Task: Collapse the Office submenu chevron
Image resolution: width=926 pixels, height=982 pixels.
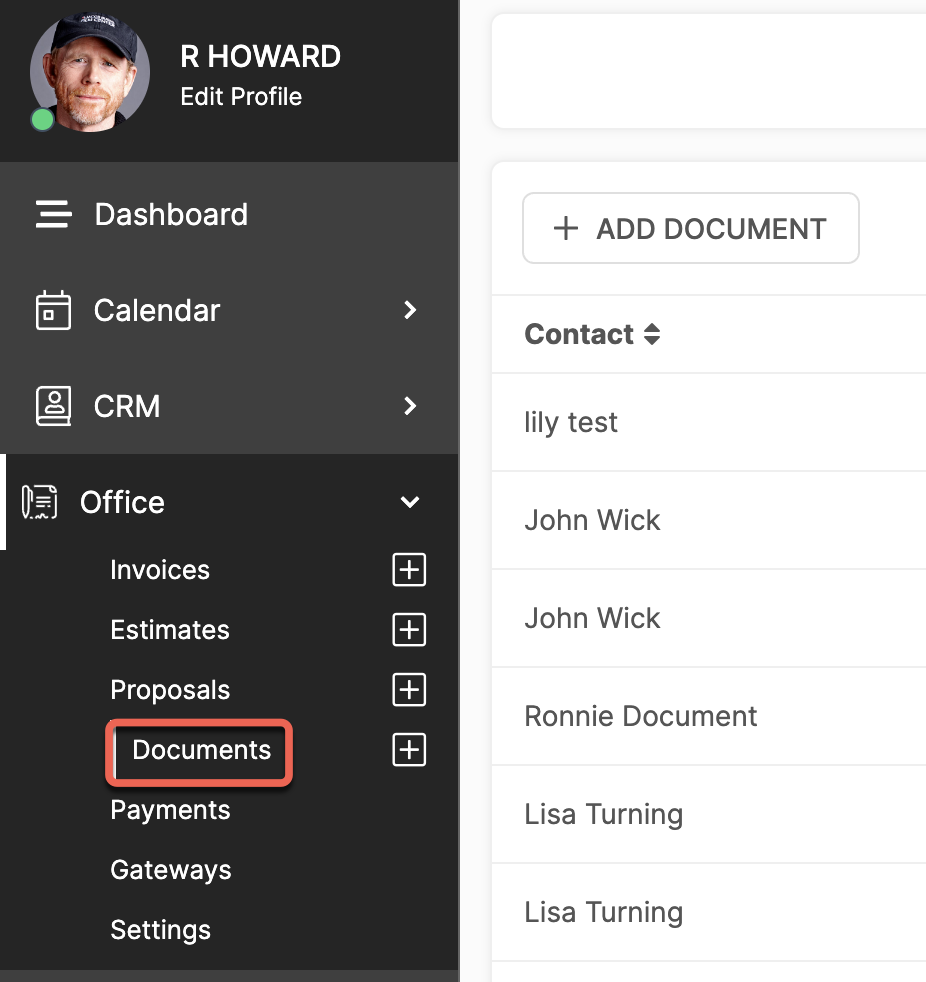Action: click(410, 502)
